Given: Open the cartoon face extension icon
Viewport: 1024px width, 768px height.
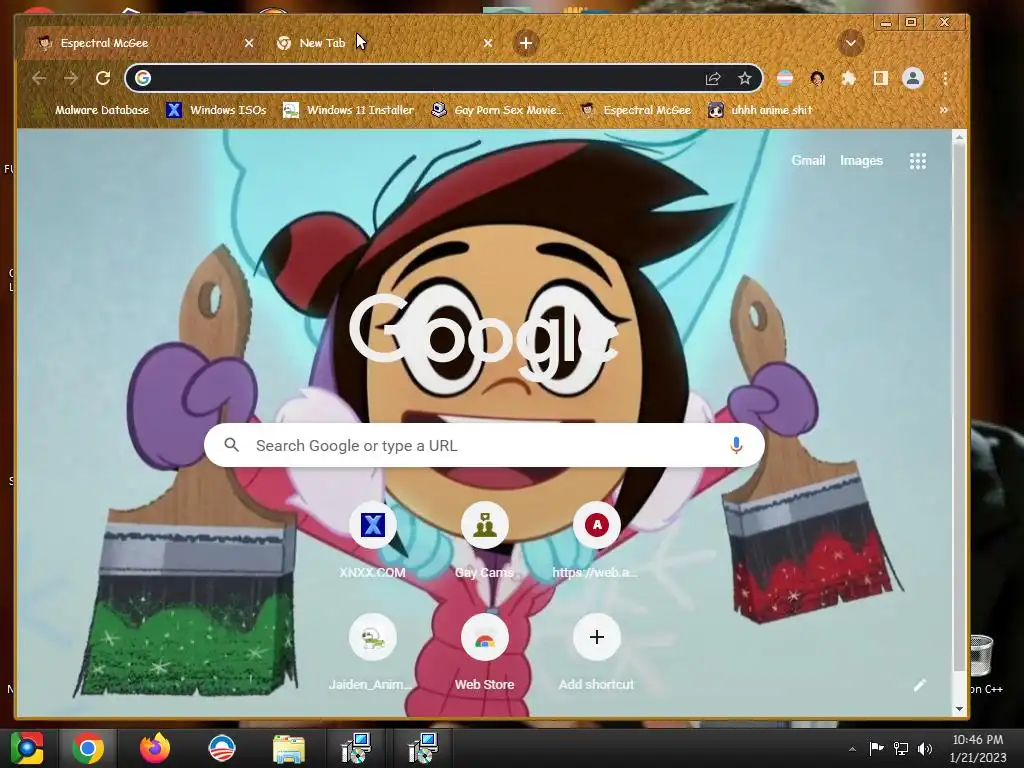Looking at the screenshot, I should pos(816,78).
